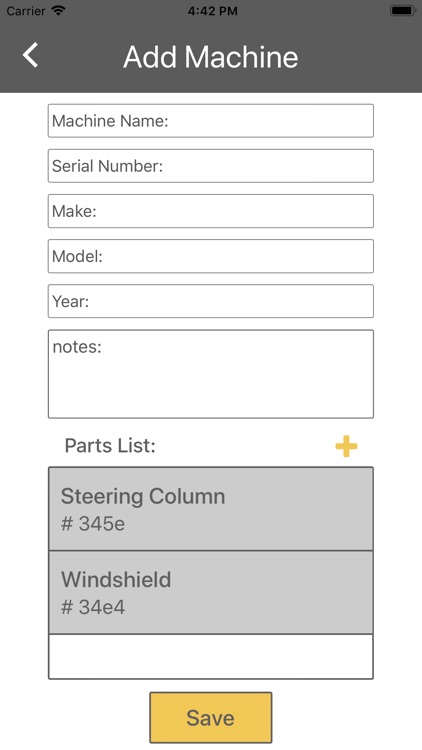
Task: Choose the Year input box
Action: (211, 301)
